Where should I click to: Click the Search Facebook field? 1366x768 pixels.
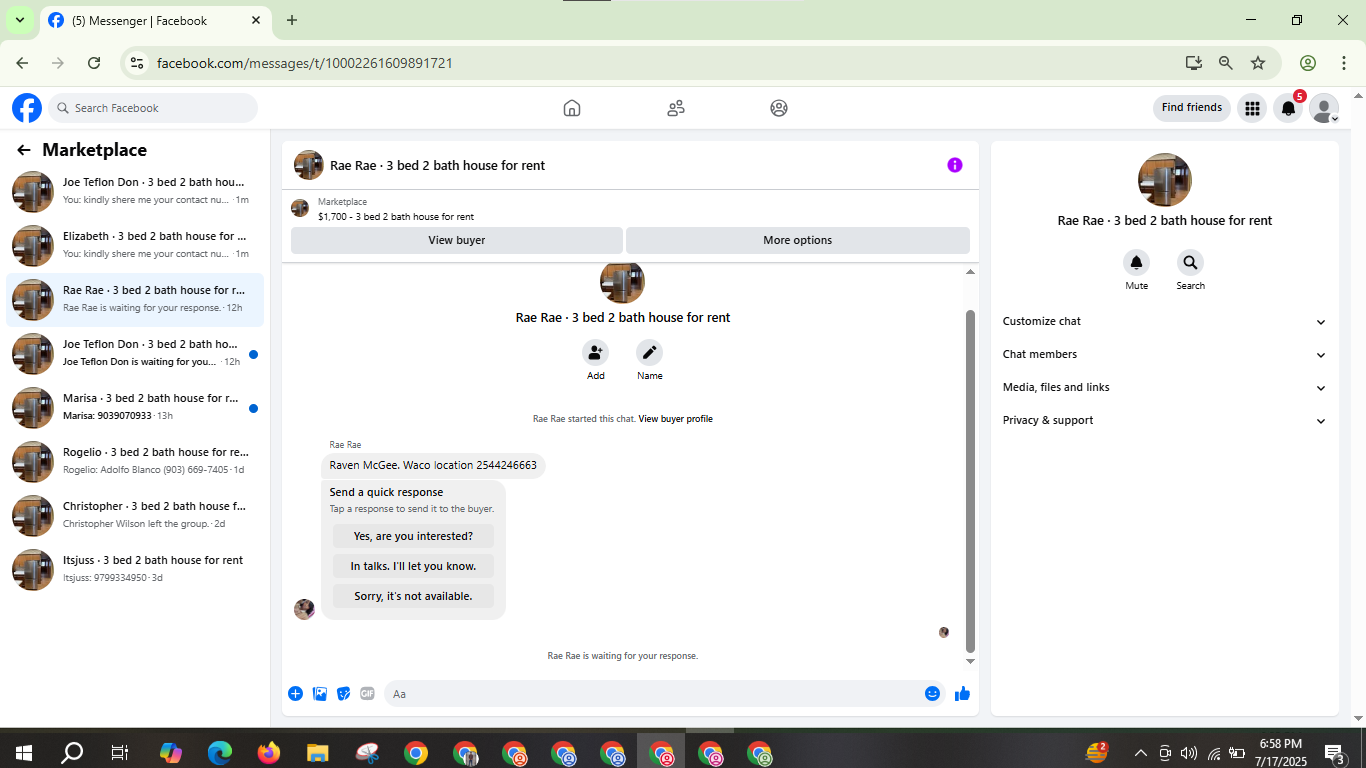pos(153,108)
